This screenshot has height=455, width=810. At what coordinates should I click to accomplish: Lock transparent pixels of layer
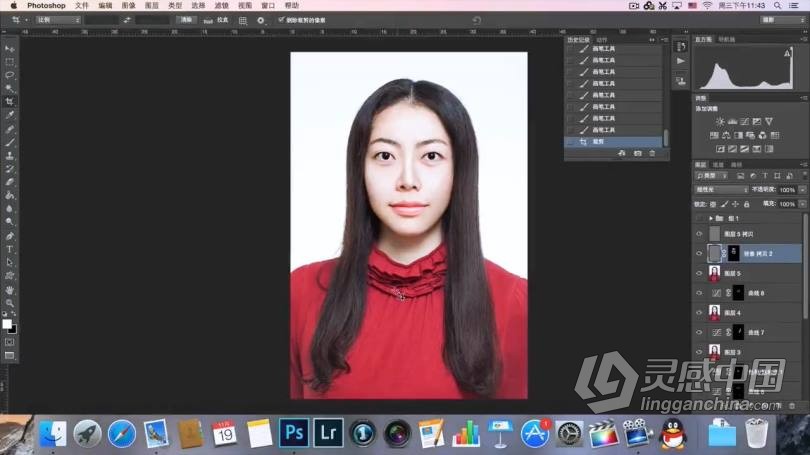(x=713, y=205)
